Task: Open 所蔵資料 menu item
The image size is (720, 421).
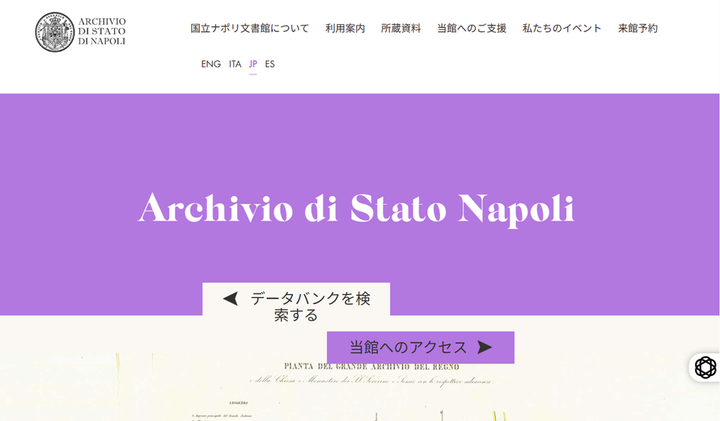Action: [401, 28]
